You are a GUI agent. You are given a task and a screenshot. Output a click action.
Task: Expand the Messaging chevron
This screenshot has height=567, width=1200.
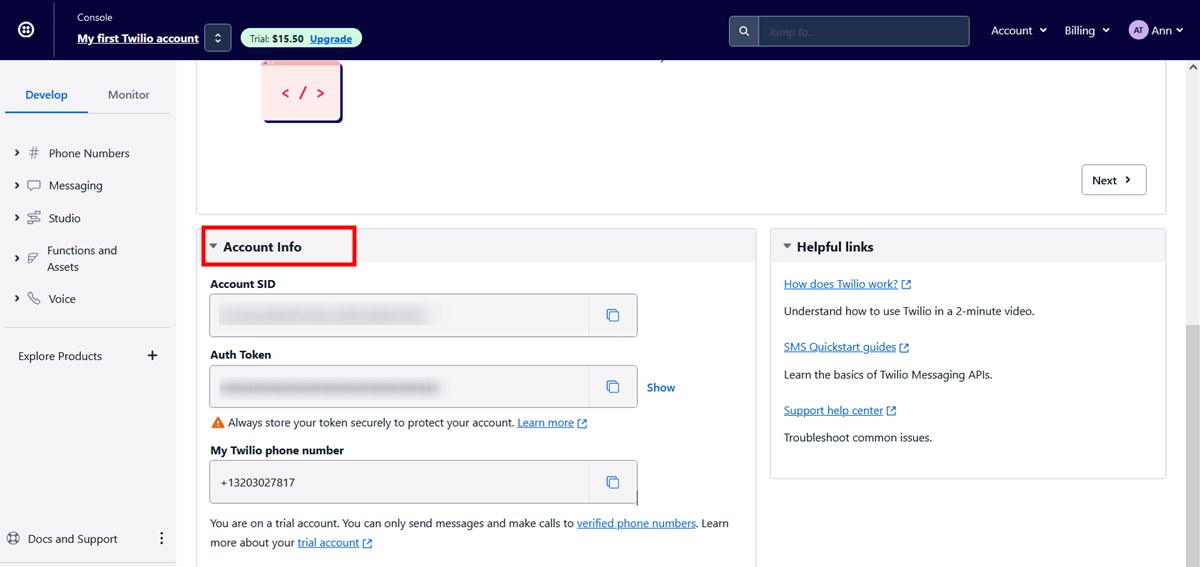click(17, 185)
